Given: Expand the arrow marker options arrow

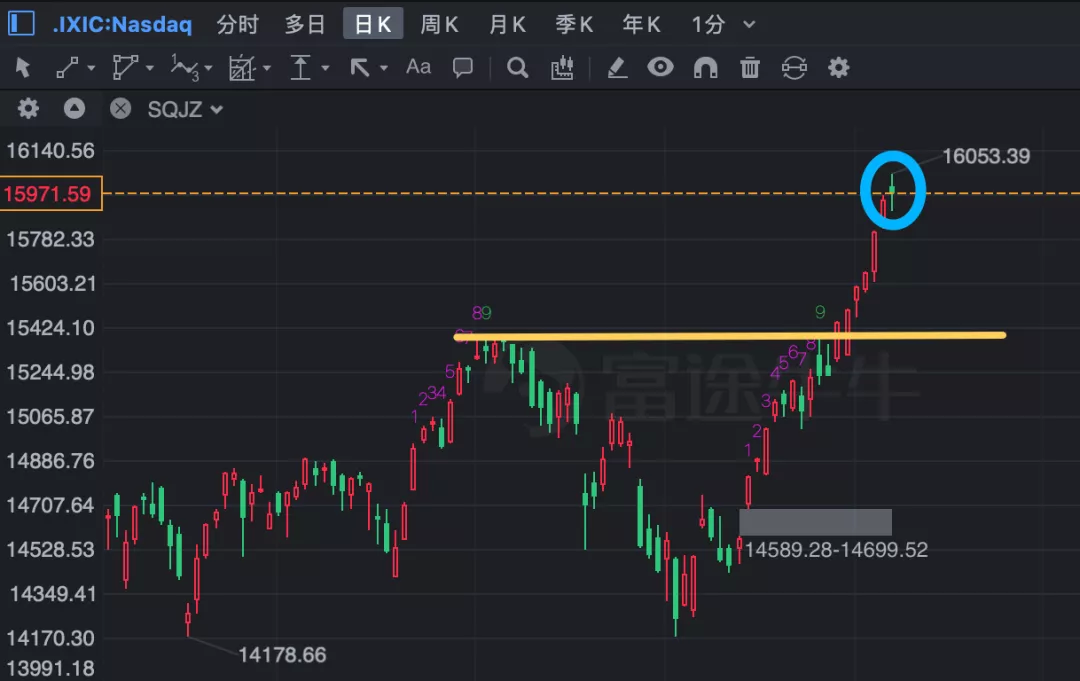Looking at the screenshot, I should 384,68.
